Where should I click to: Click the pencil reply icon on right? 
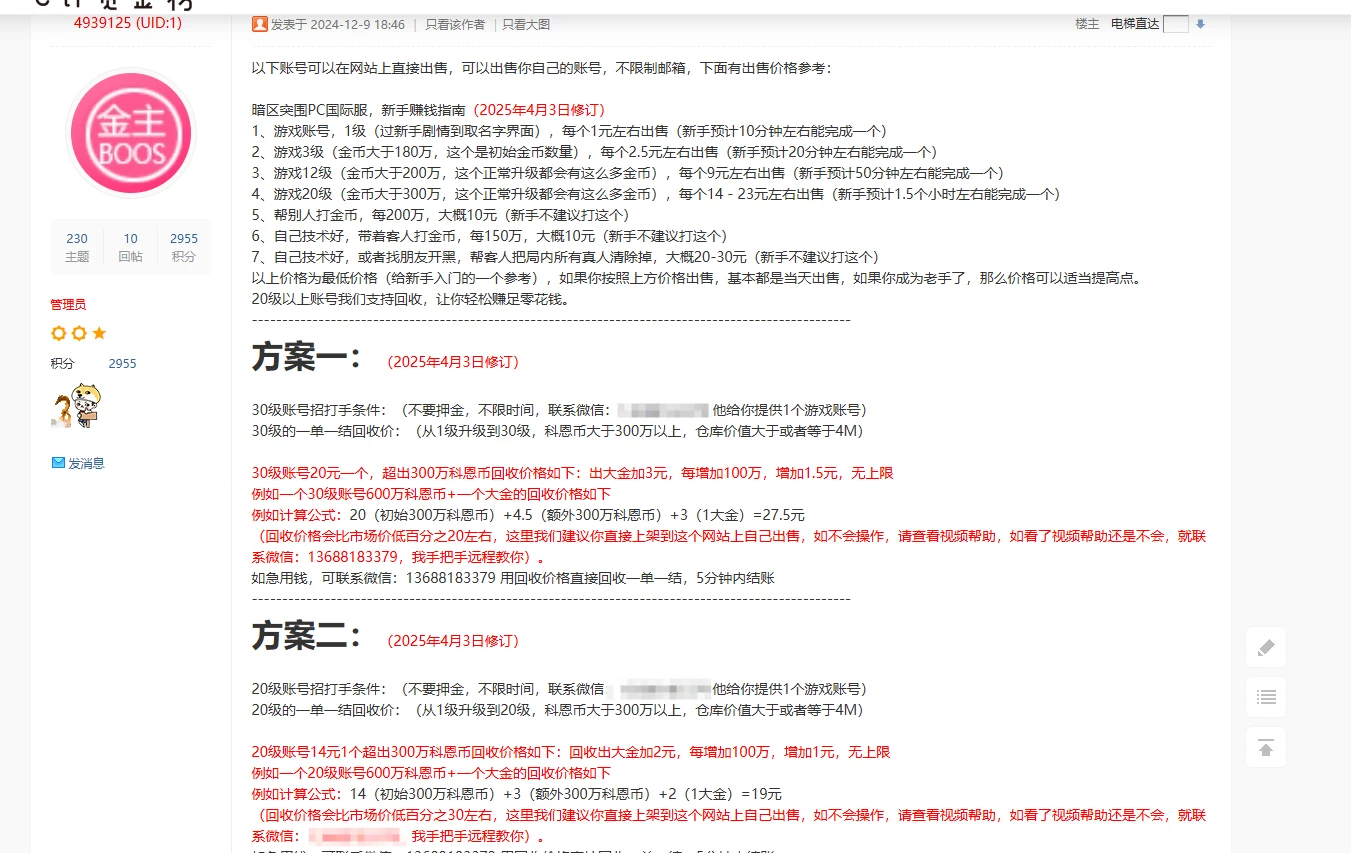(1266, 647)
